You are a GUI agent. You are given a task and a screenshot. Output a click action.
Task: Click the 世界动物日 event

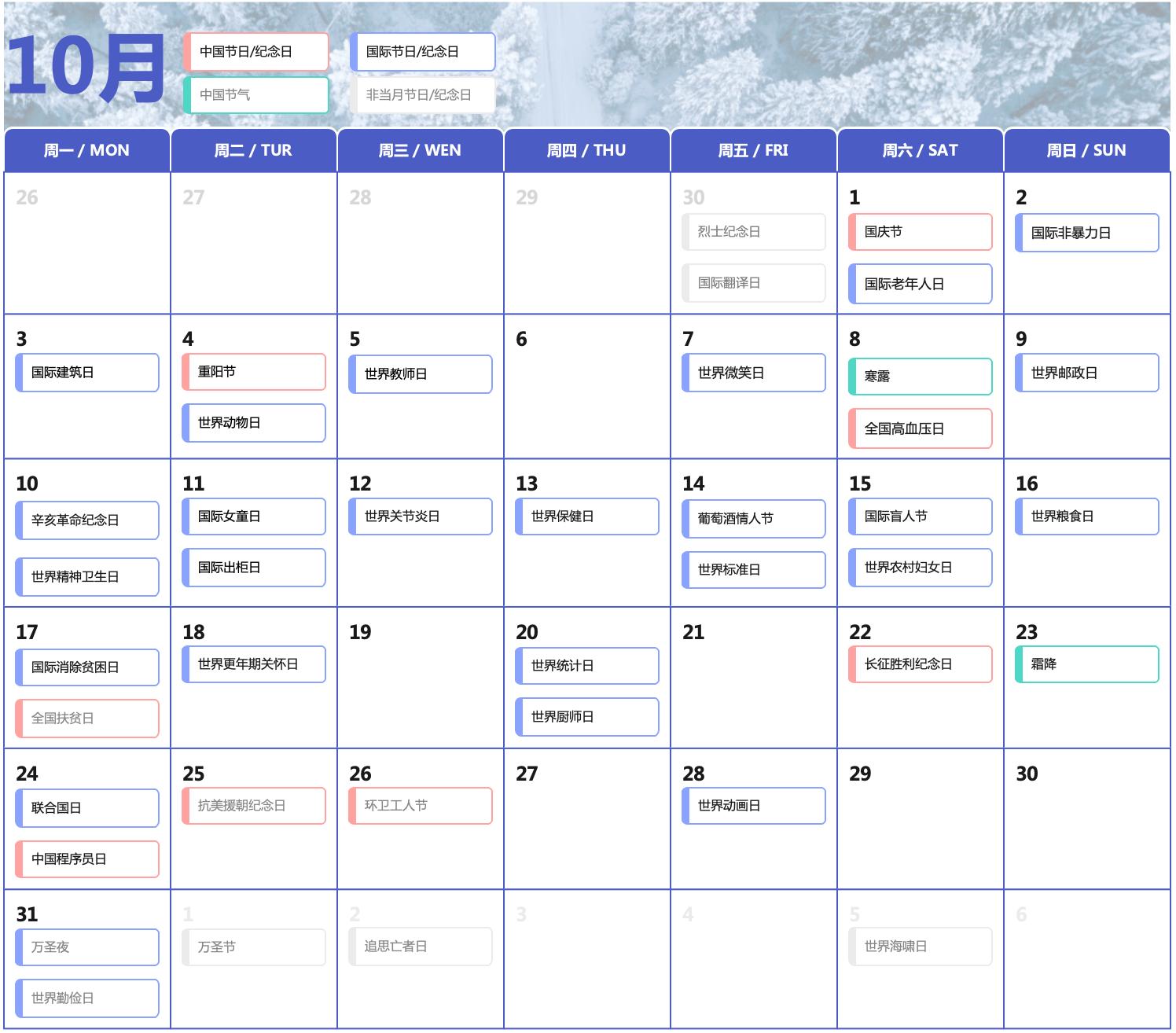[x=254, y=423]
